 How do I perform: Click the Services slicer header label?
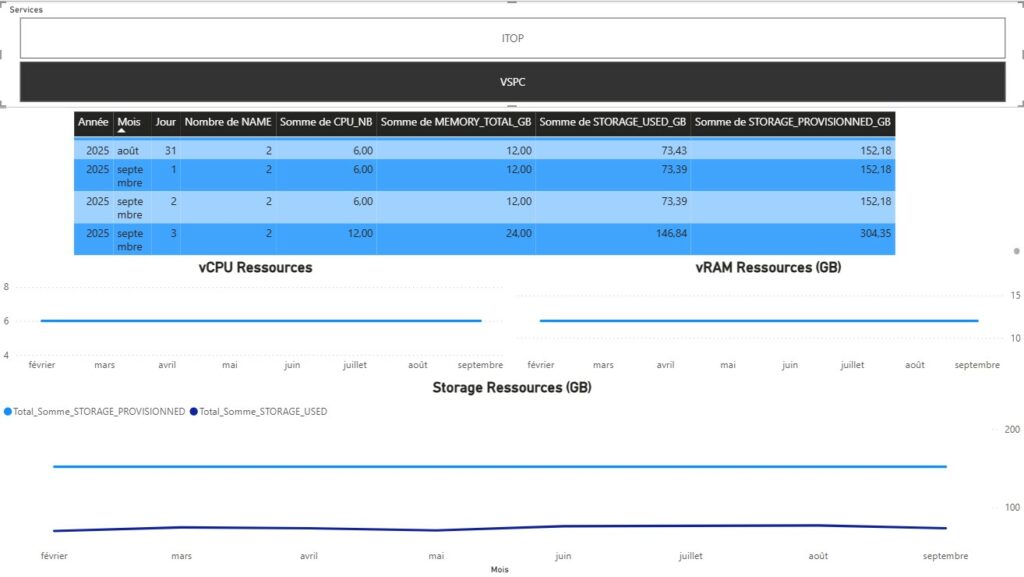pyautogui.click(x=26, y=9)
